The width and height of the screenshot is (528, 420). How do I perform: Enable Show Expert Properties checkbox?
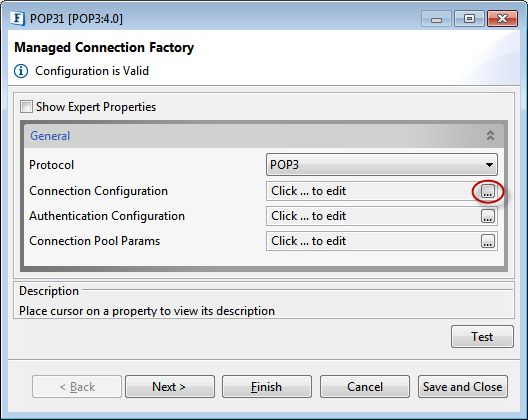tap(26, 106)
